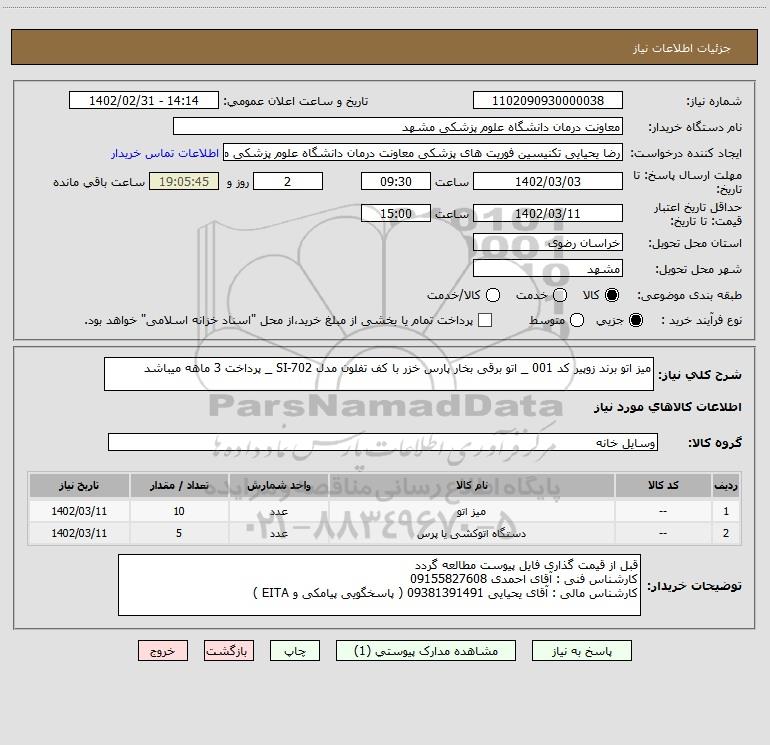Click the مشهد city field
The height and width of the screenshot is (745, 770).
pos(548,268)
